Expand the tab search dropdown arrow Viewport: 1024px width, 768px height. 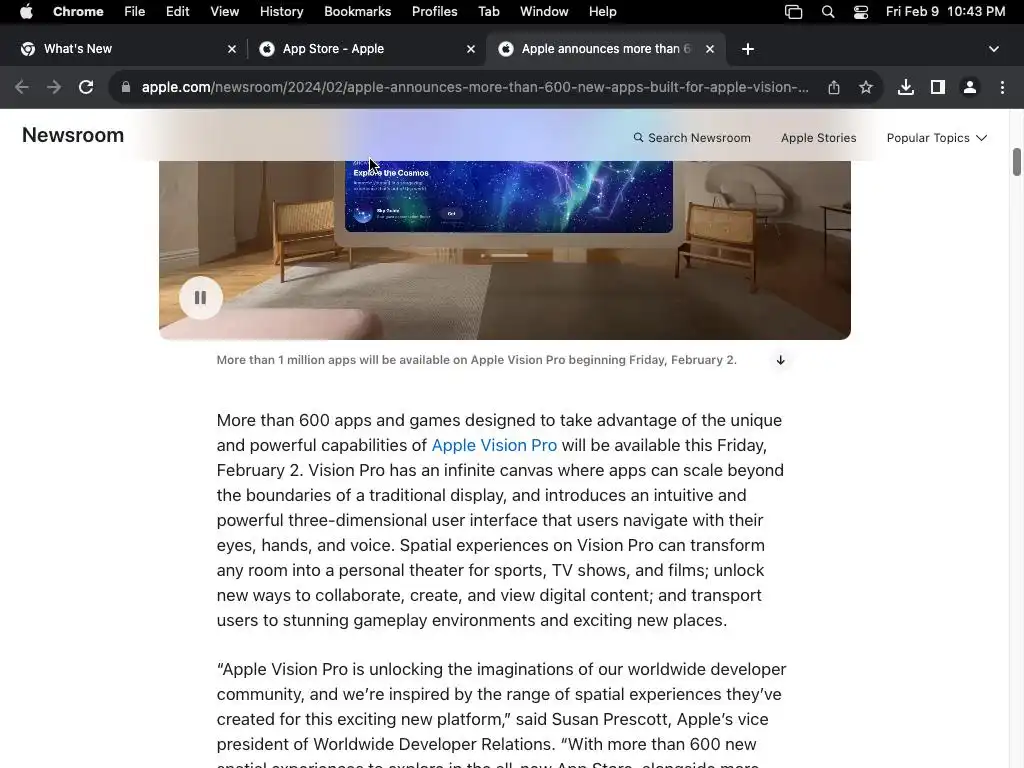pyautogui.click(x=993, y=49)
